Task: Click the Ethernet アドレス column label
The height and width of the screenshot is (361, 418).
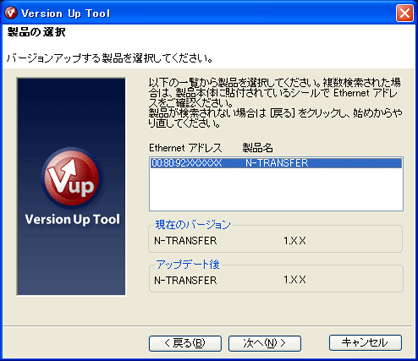Action: pos(185,148)
